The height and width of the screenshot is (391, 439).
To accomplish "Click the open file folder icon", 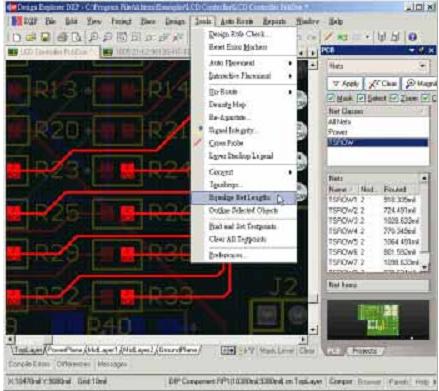I will pos(31,37).
